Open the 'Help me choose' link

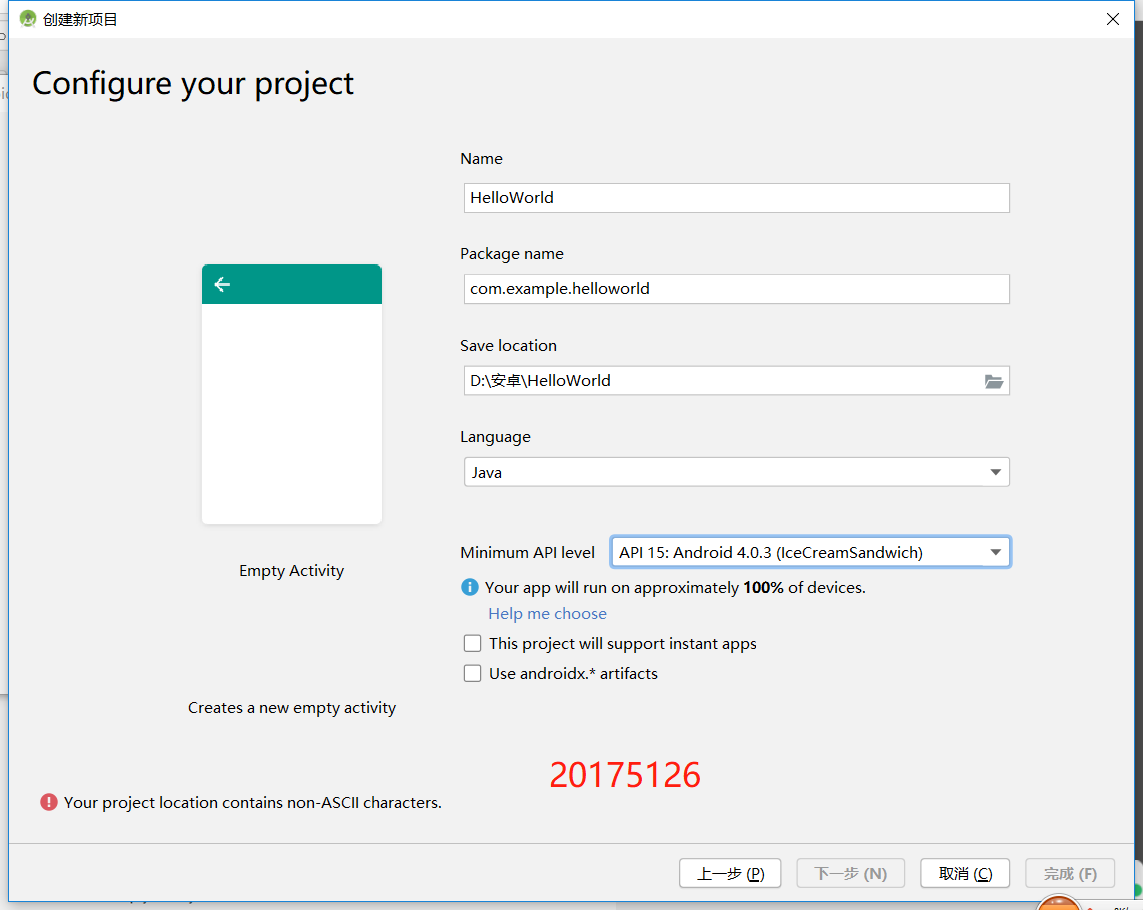[x=547, y=613]
